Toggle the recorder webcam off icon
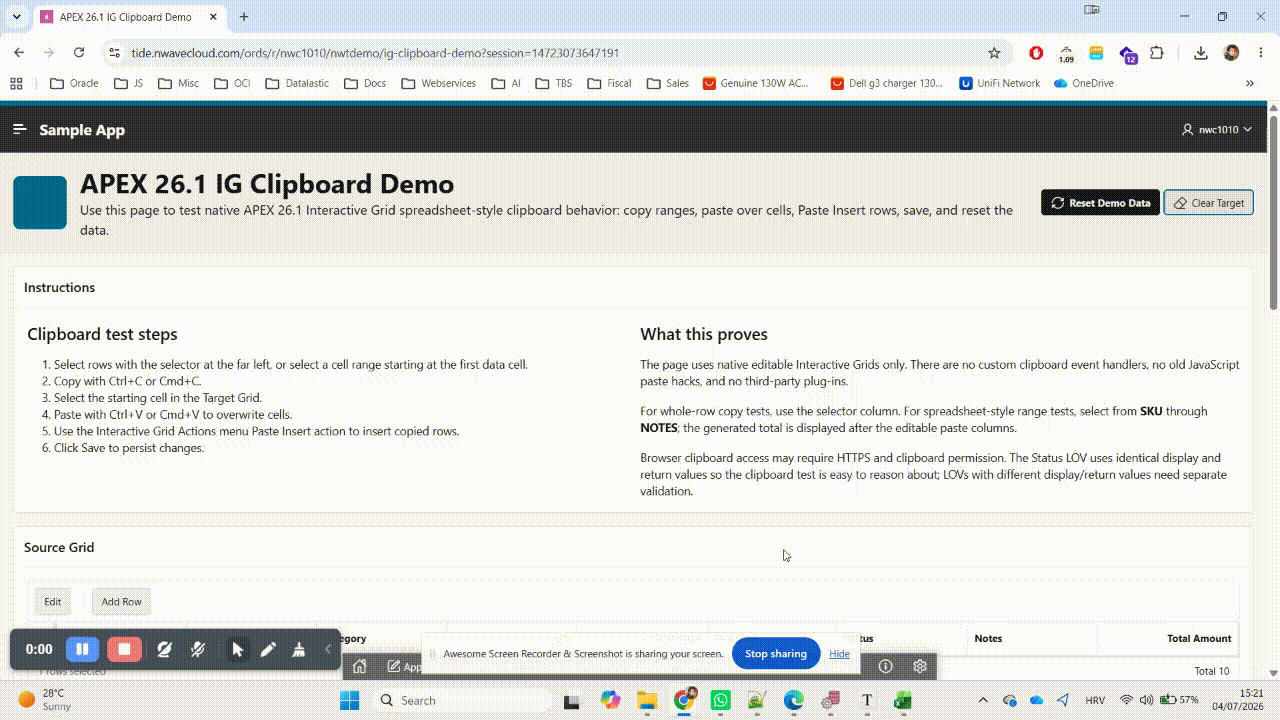This screenshot has width=1280, height=720. tap(165, 649)
